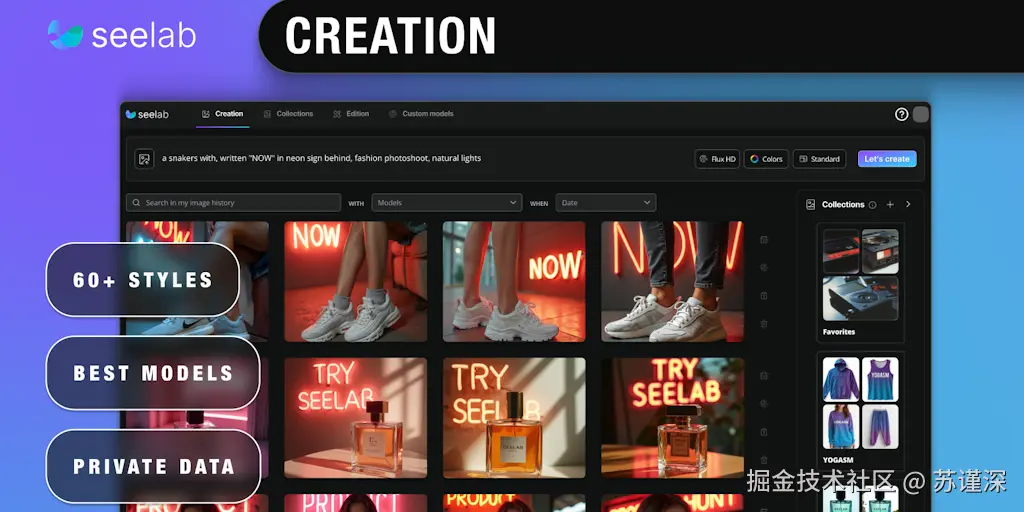Image resolution: width=1024 pixels, height=512 pixels.
Task: Click the Collections panel picture icon
Action: [810, 204]
